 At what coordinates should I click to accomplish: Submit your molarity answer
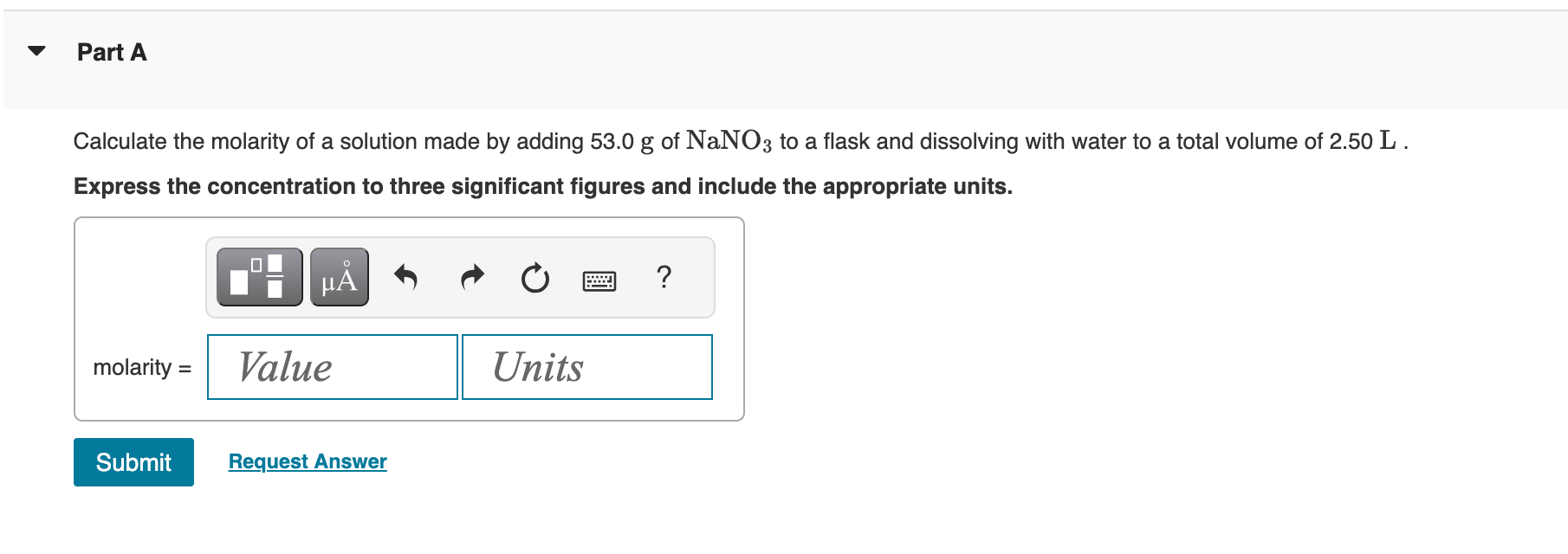click(x=133, y=461)
